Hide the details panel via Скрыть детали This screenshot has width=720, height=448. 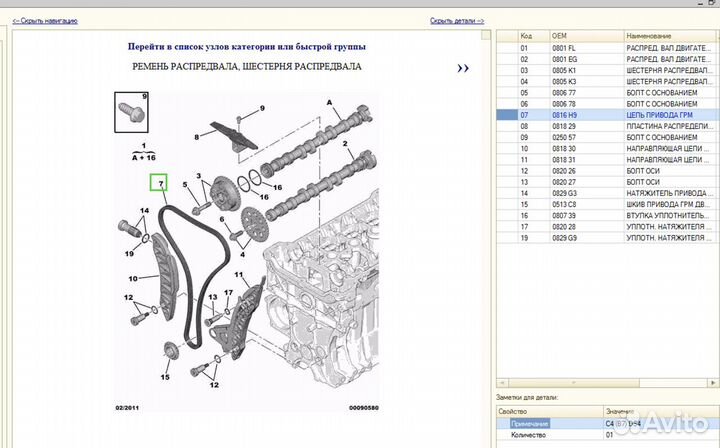coord(457,20)
